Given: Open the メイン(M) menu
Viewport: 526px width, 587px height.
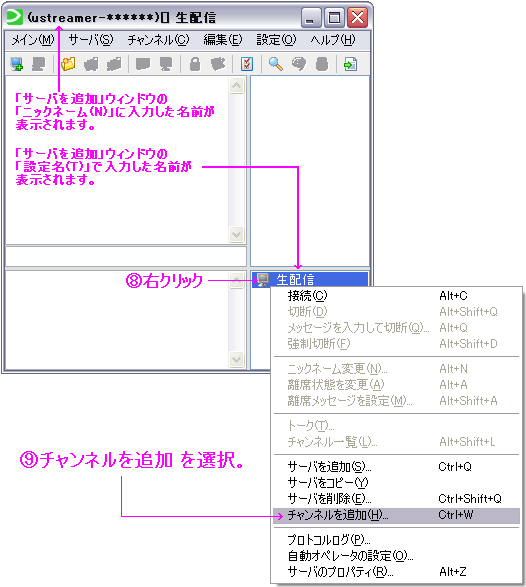Looking at the screenshot, I should click(x=33, y=40).
